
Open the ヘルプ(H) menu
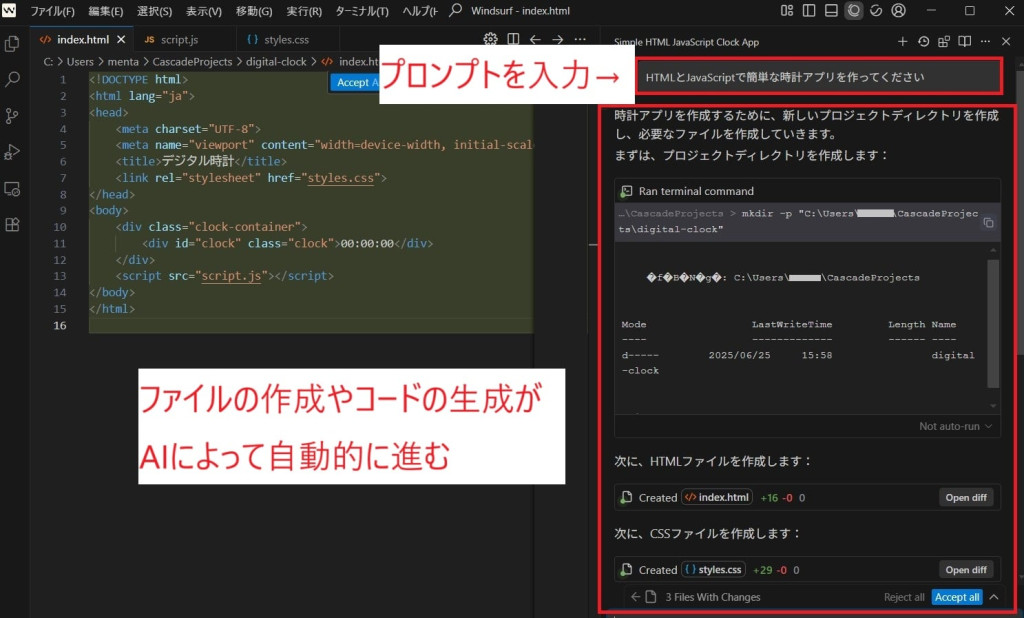tap(420, 10)
